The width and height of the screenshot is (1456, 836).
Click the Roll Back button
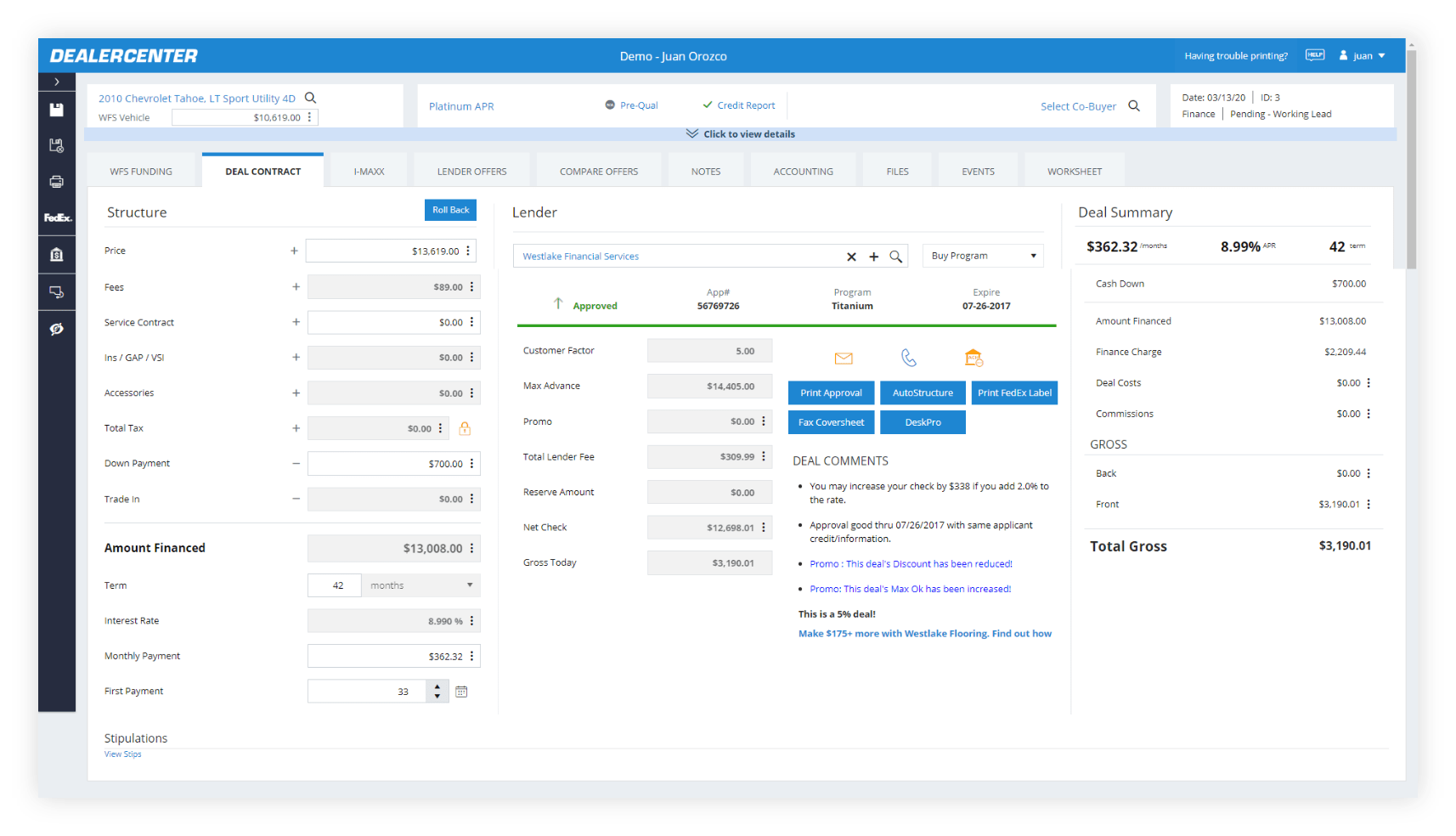[450, 210]
